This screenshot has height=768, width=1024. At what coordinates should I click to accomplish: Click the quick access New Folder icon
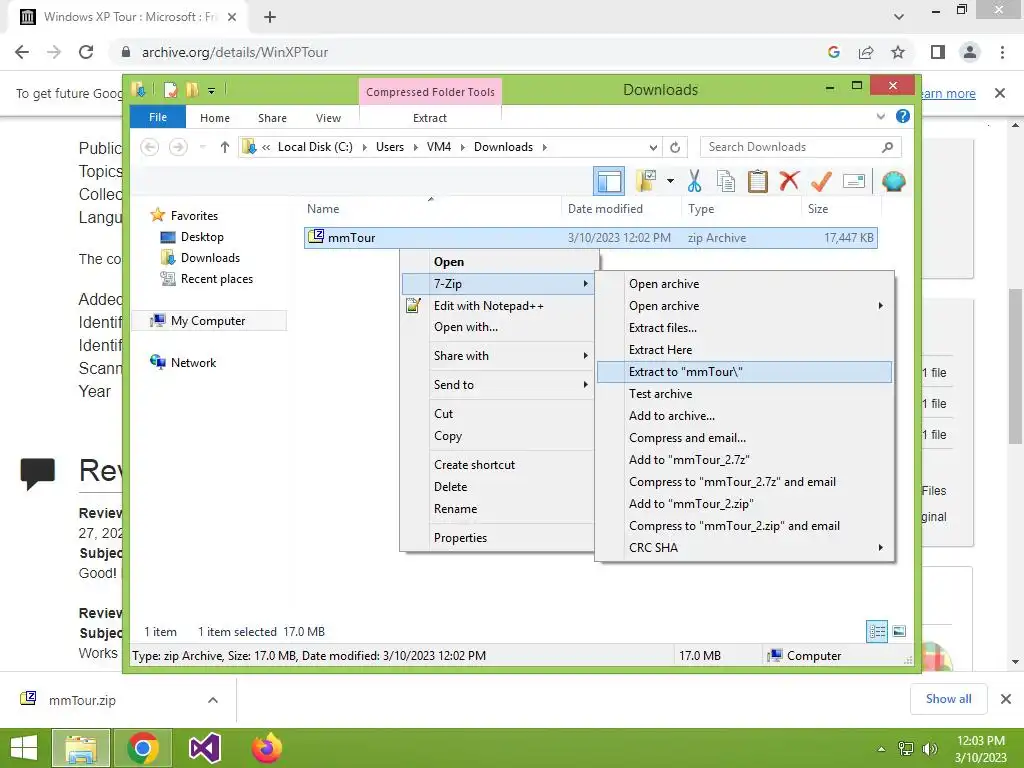[191, 89]
